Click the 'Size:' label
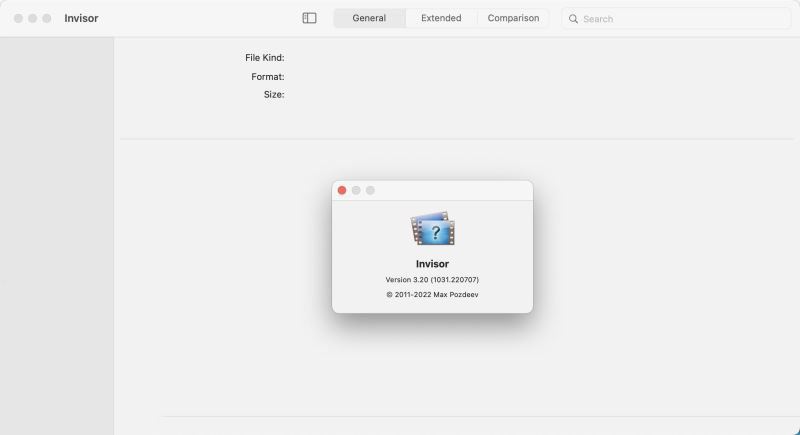 coord(274,94)
